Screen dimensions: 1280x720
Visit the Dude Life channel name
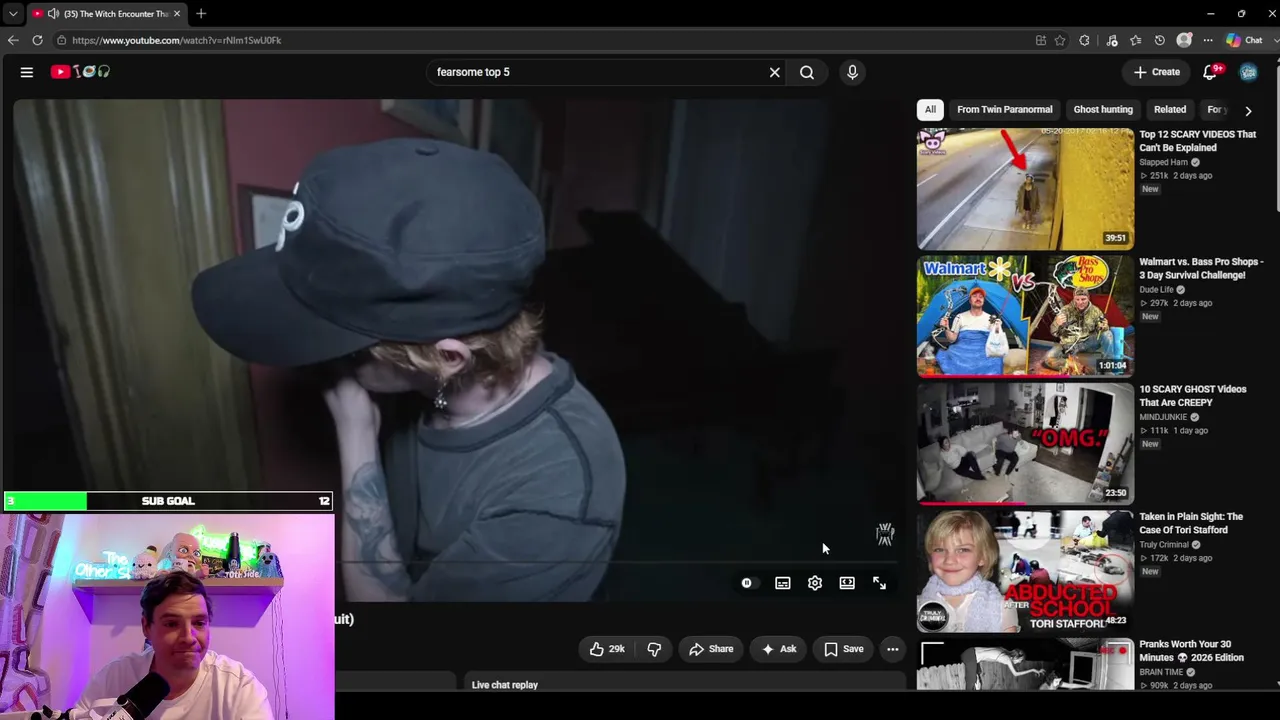click(1156, 290)
